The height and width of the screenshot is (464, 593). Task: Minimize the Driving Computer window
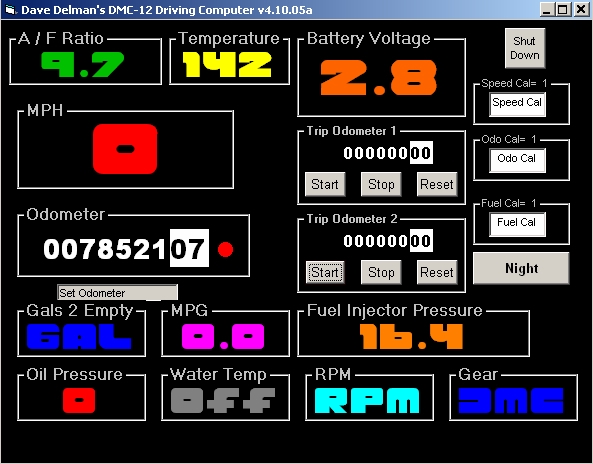pyautogui.click(x=547, y=9)
